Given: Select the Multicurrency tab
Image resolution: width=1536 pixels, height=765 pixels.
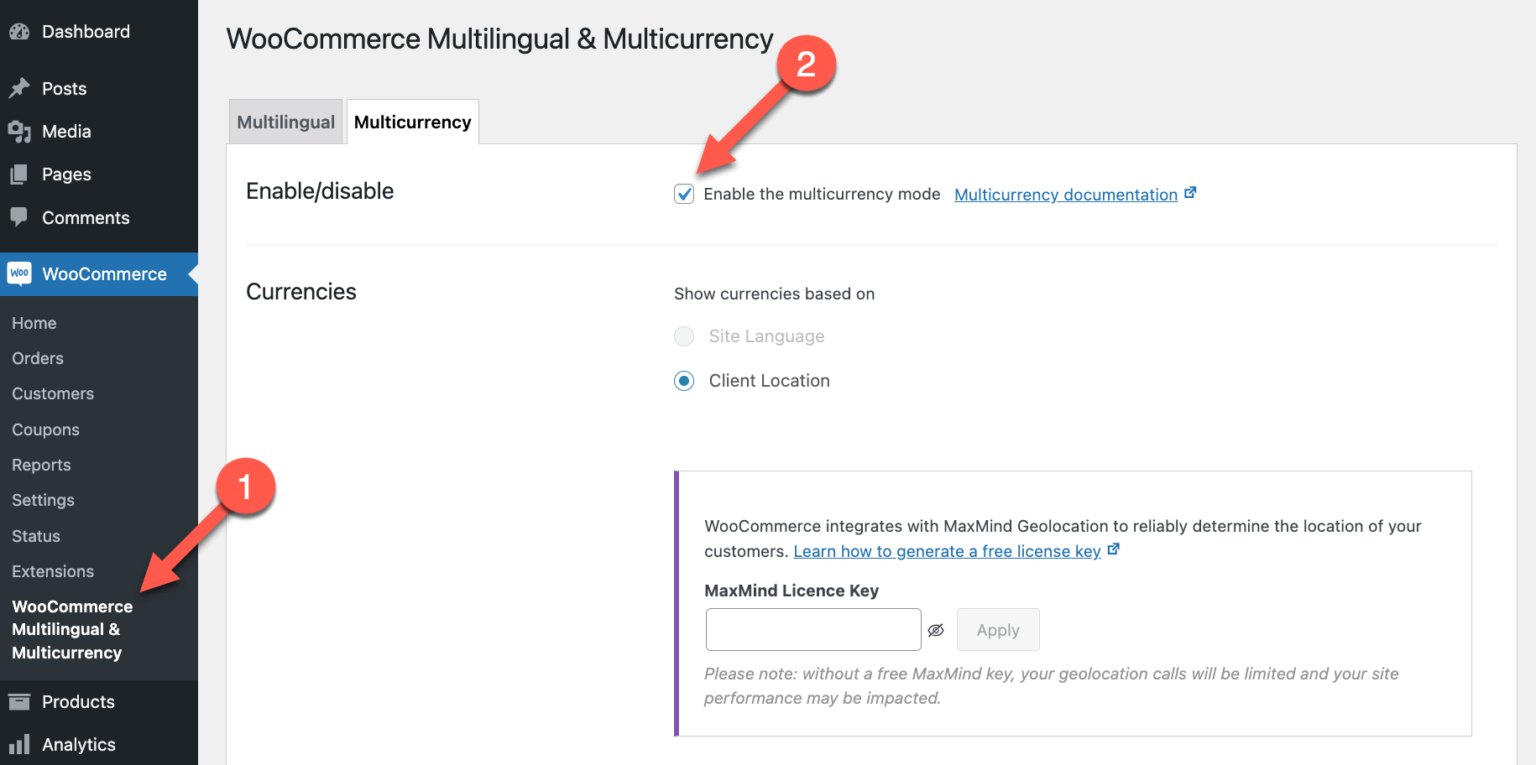Looking at the screenshot, I should click(412, 121).
